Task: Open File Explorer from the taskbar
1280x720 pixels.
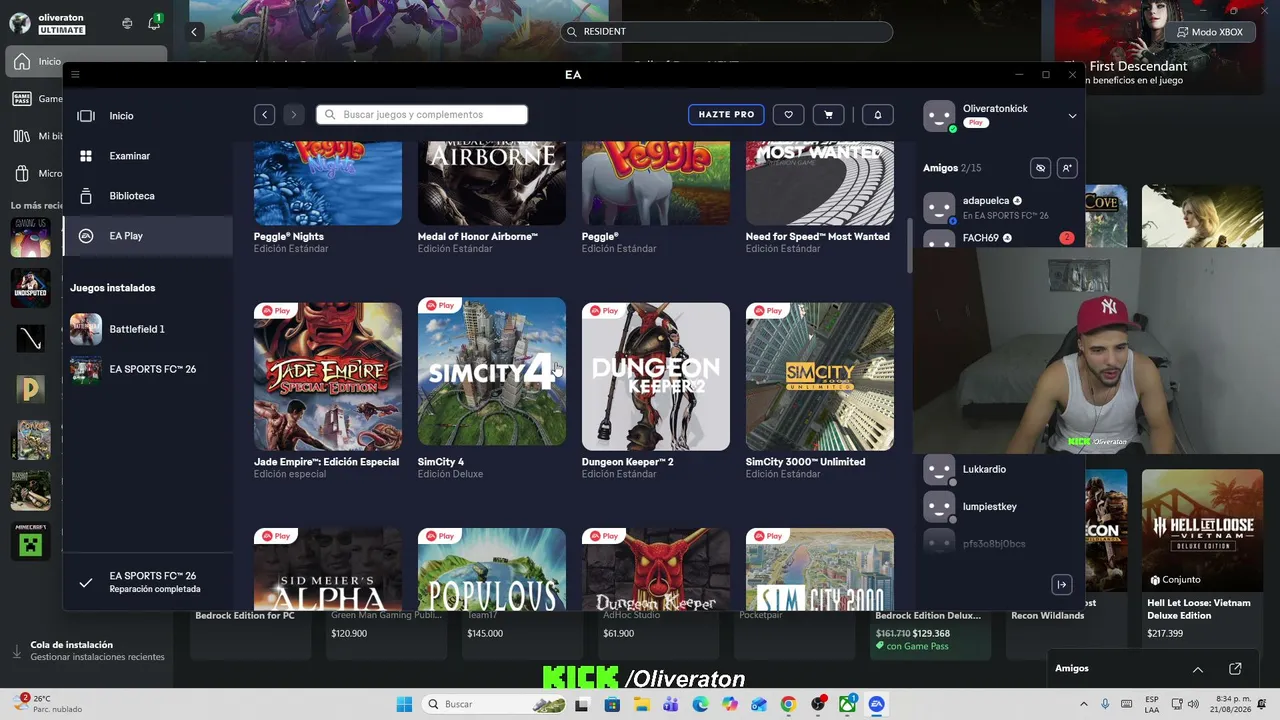Action: click(x=641, y=704)
